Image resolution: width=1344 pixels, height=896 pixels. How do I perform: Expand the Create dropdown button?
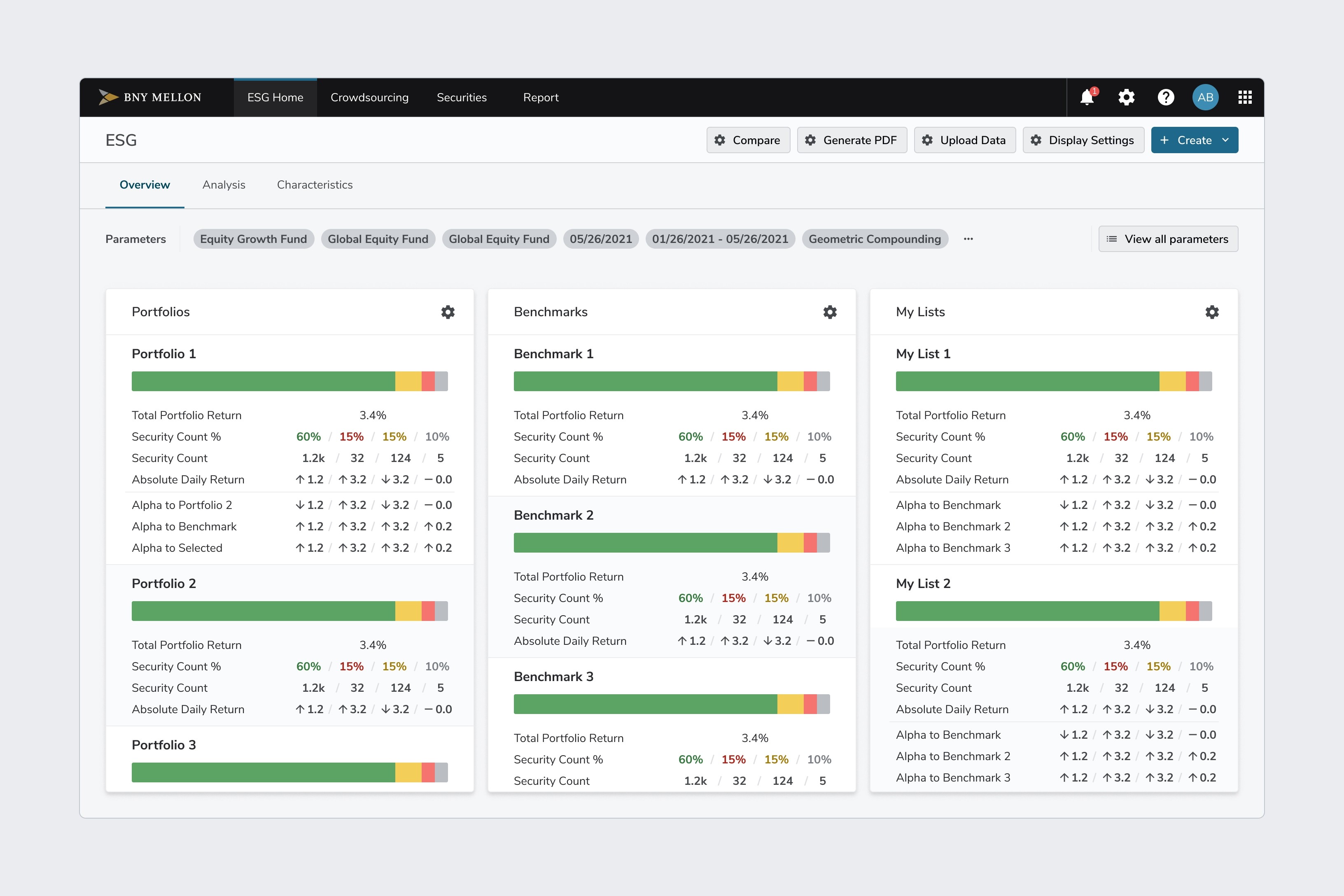tap(1194, 140)
